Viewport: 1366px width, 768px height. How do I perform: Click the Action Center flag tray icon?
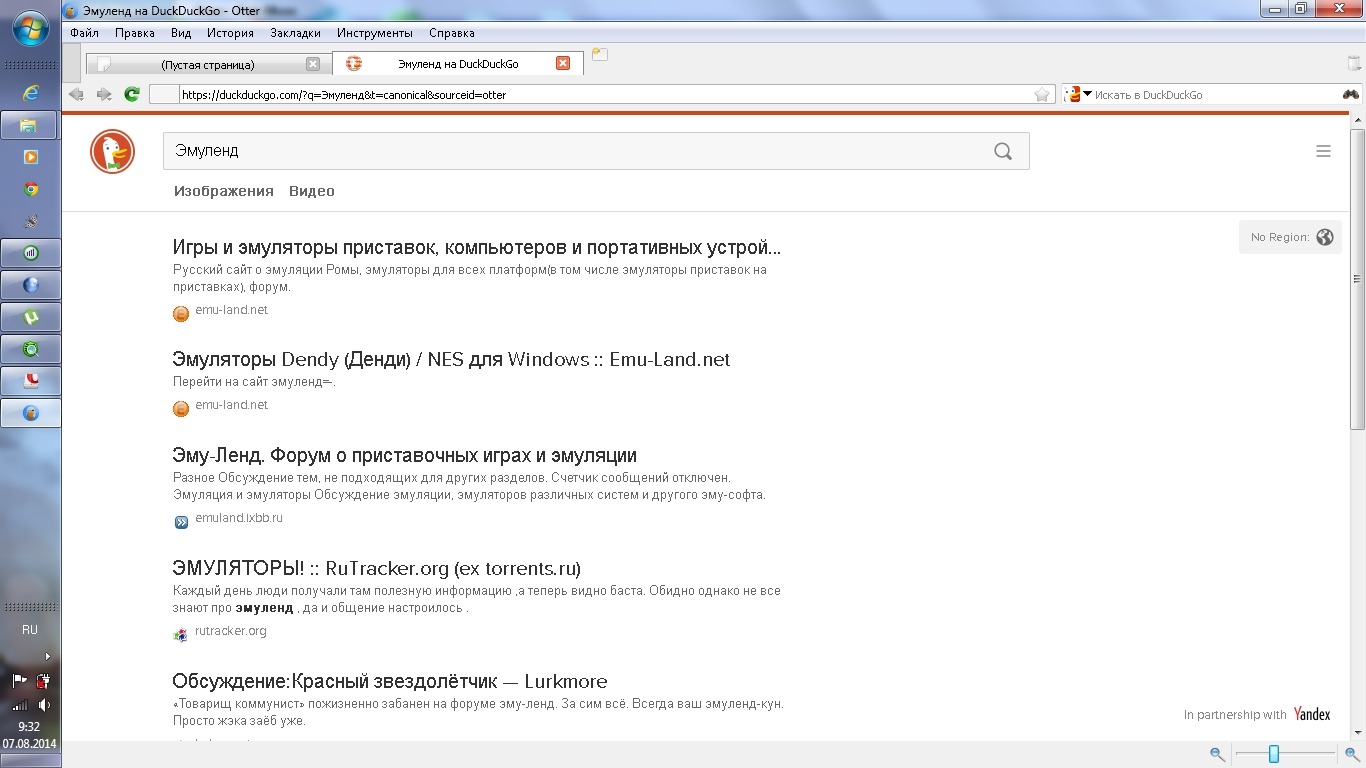[x=20, y=681]
